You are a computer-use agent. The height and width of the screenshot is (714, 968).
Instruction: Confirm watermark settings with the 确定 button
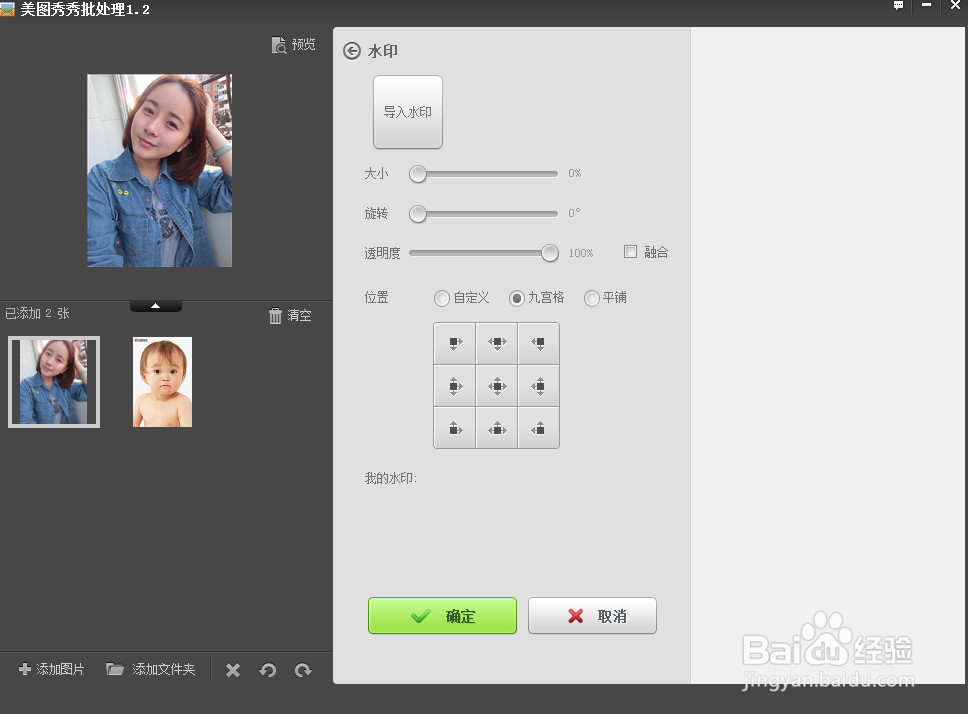442,616
